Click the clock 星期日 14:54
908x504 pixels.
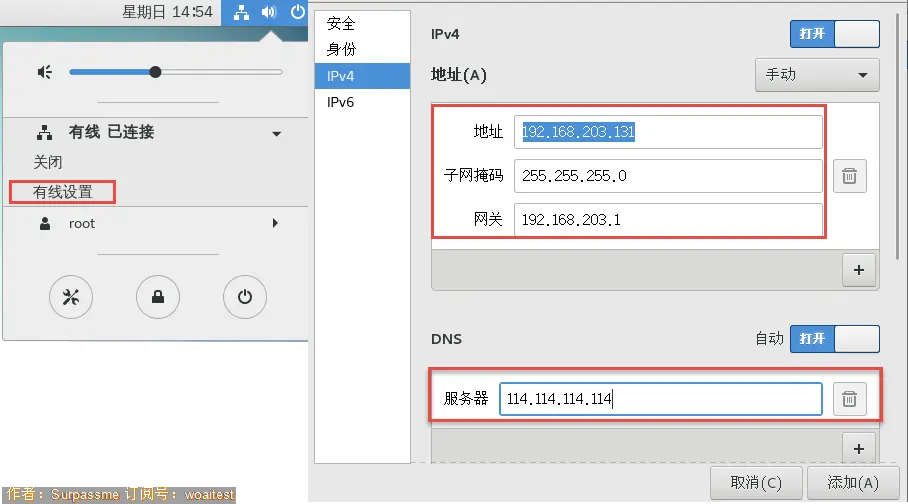point(167,12)
